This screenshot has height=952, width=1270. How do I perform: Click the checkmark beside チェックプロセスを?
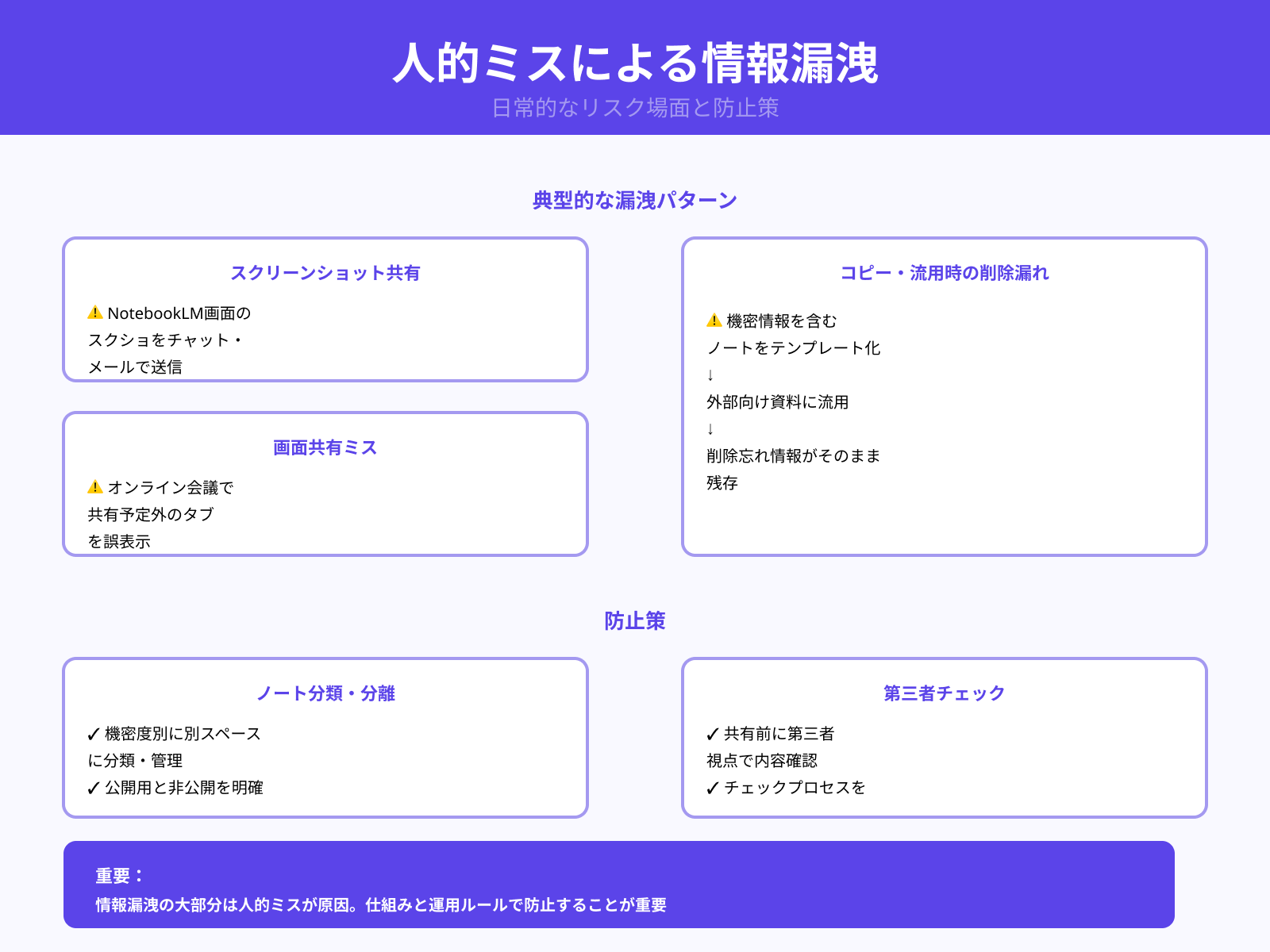pyautogui.click(x=712, y=788)
